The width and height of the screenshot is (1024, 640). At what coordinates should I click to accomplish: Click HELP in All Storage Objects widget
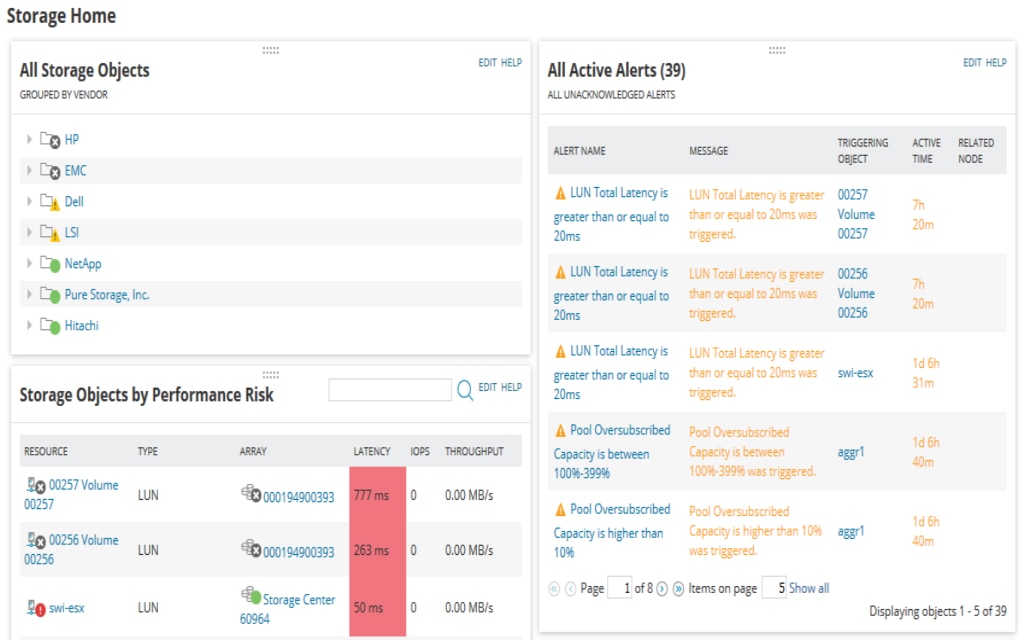[x=512, y=62]
